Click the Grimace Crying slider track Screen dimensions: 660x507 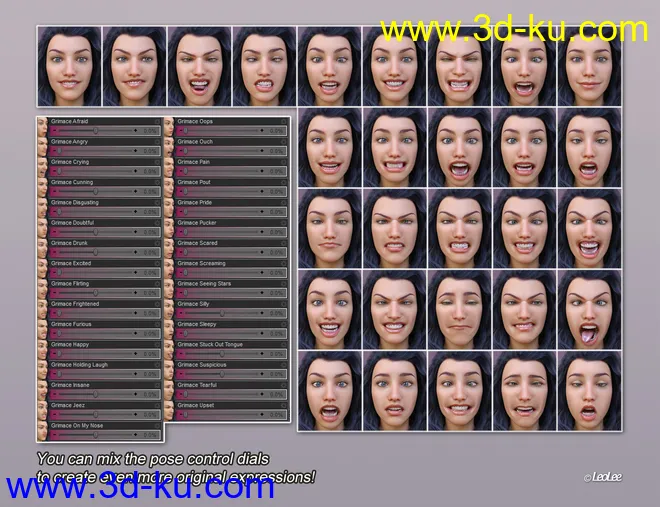pyautogui.click(x=96, y=171)
